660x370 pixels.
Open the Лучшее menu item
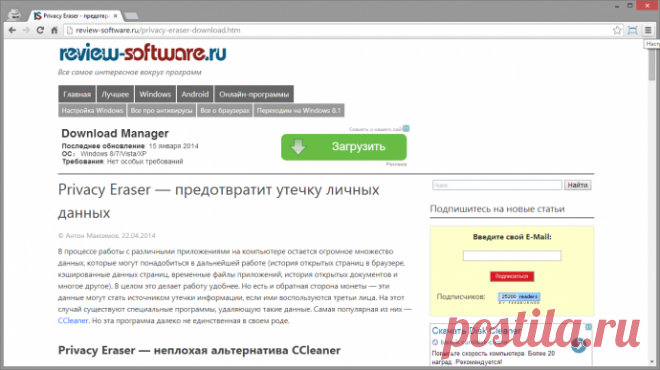coord(115,94)
